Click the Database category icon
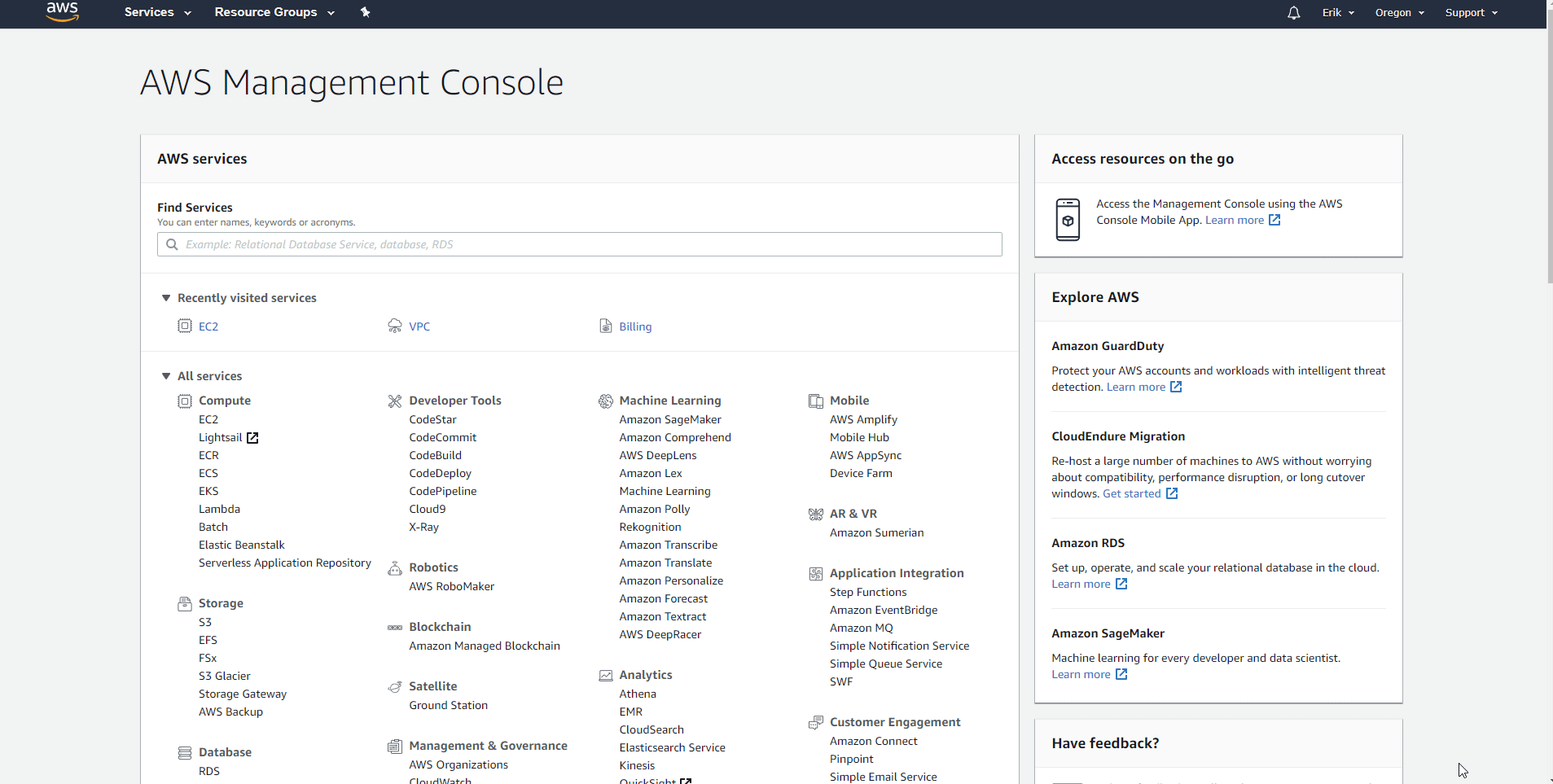 pyautogui.click(x=185, y=752)
